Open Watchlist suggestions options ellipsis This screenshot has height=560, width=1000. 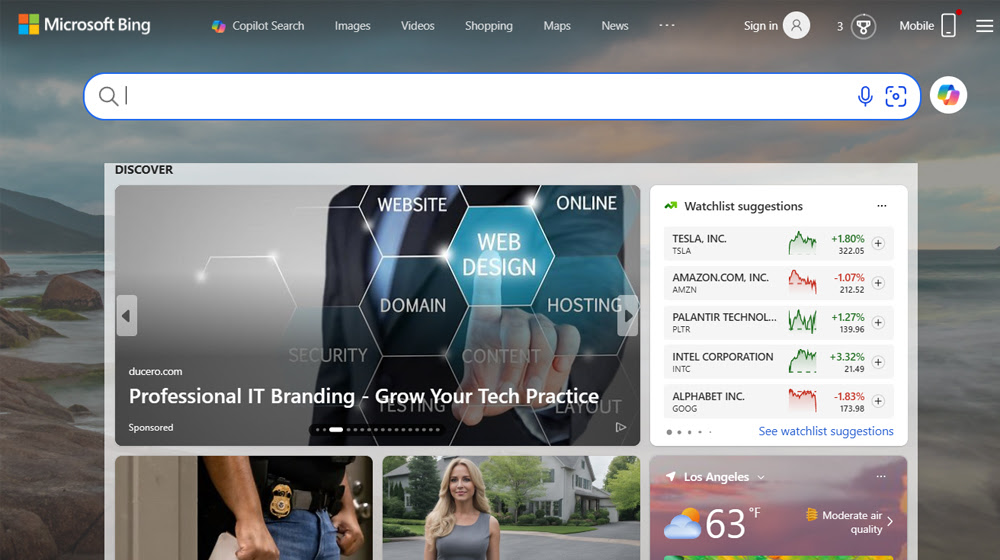881,205
